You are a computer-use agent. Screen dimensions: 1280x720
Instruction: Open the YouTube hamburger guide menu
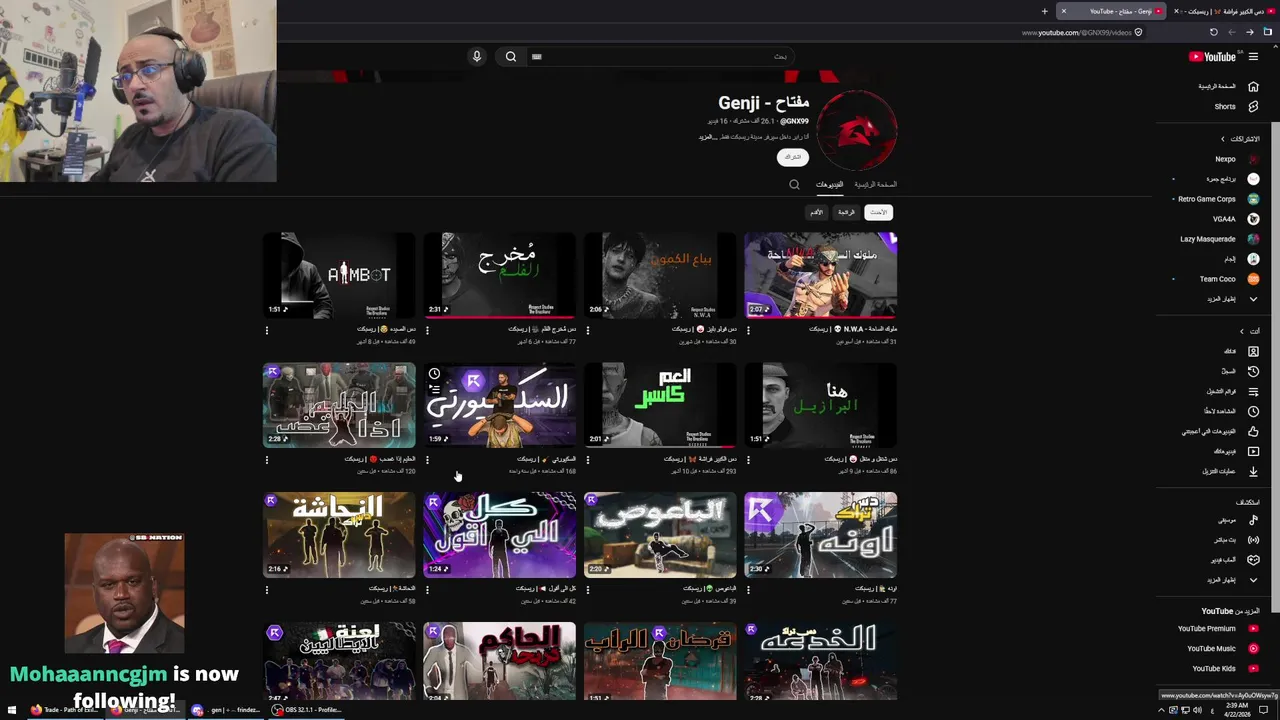[x=1253, y=57]
